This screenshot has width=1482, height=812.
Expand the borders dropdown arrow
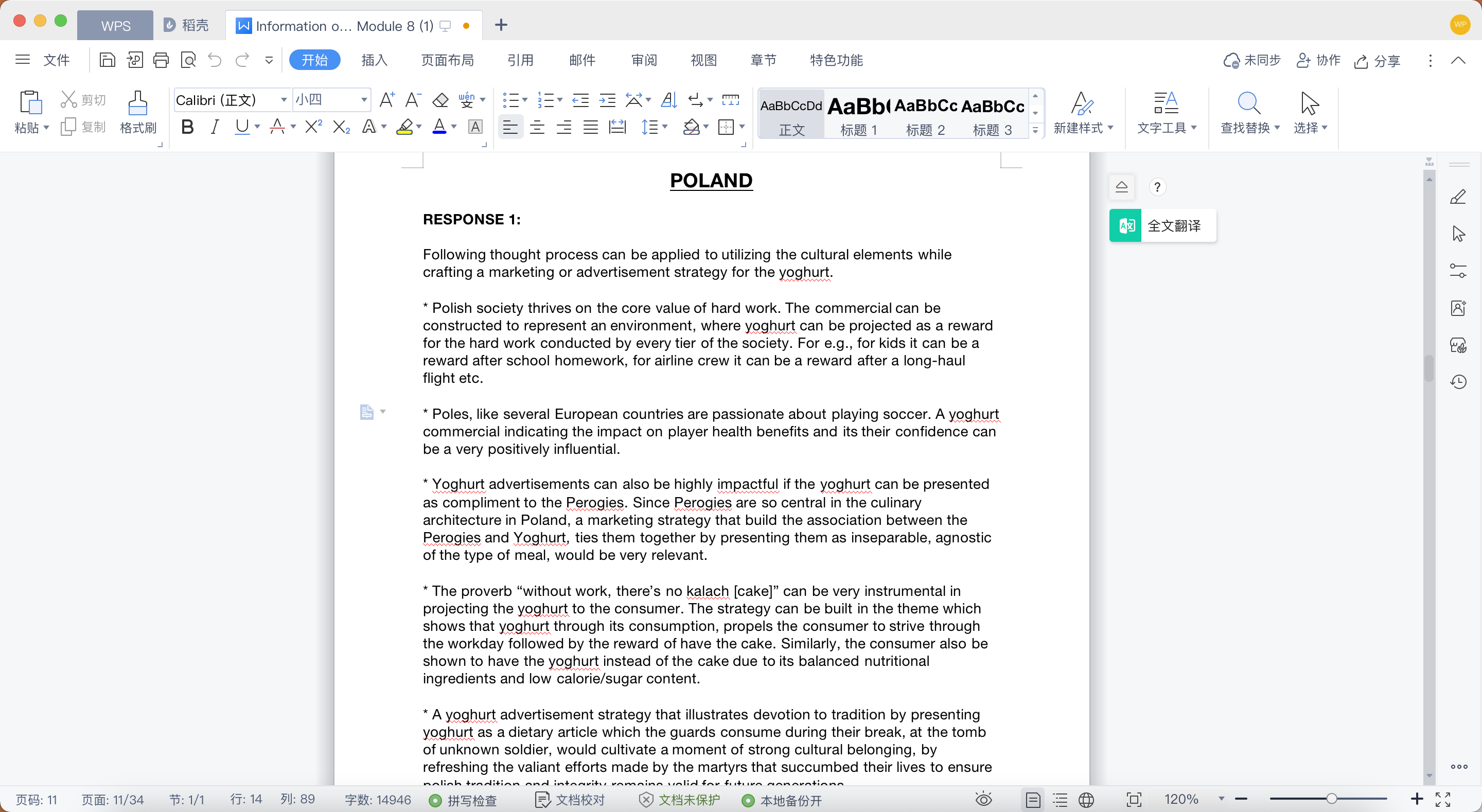click(x=742, y=127)
